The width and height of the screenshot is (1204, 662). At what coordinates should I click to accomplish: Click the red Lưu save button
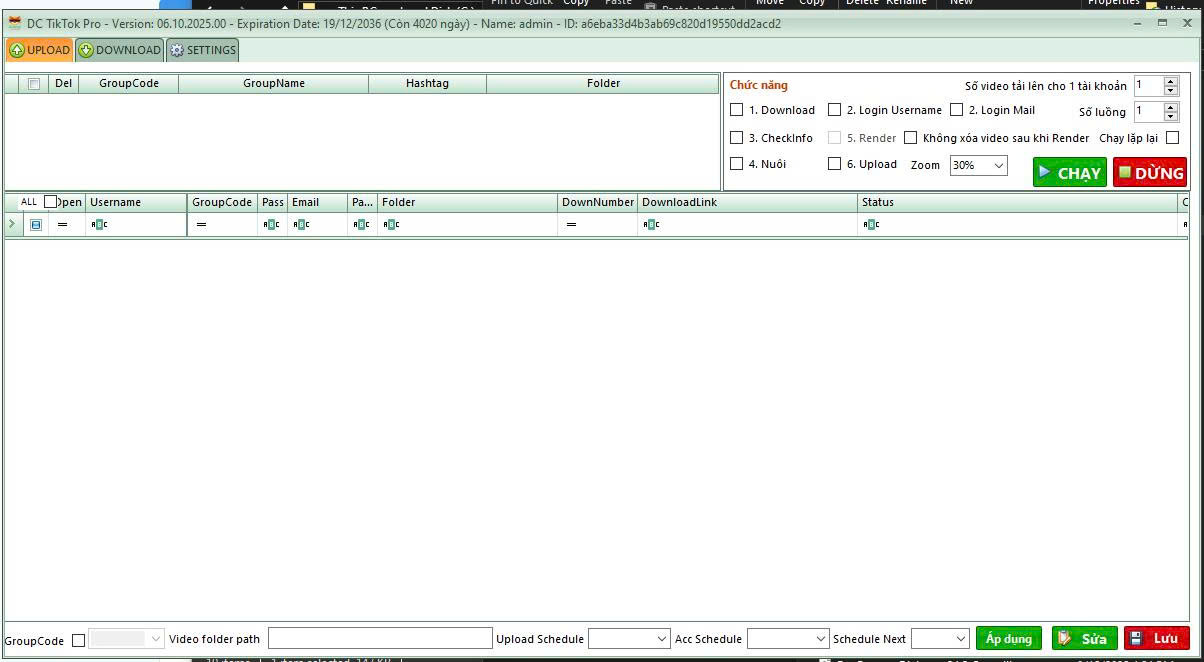click(1157, 639)
